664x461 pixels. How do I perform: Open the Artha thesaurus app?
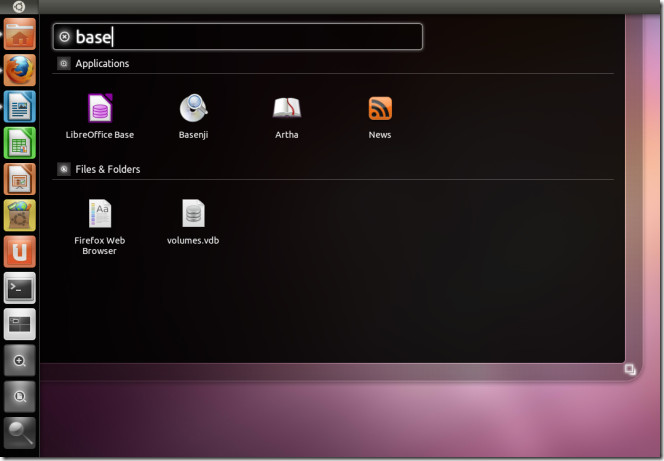click(x=287, y=109)
